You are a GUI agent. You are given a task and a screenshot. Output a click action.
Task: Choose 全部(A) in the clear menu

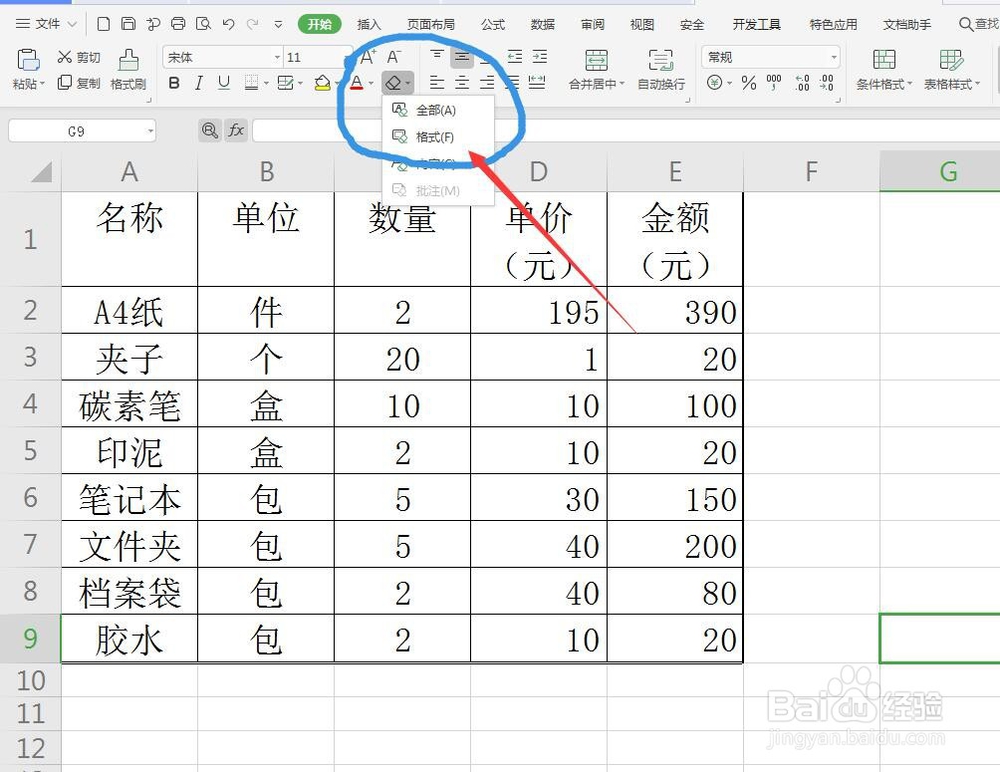(x=436, y=110)
